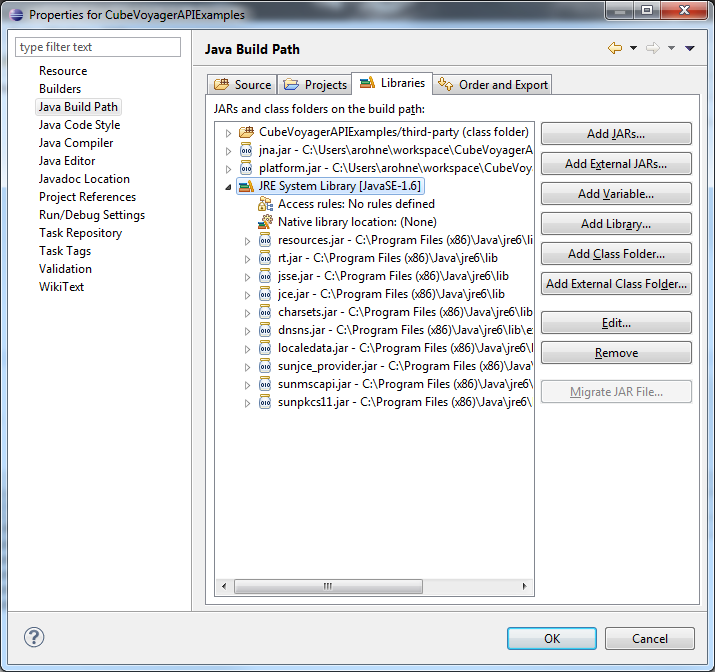Select Java Editor page
This screenshot has height=672, width=715.
[x=67, y=161]
